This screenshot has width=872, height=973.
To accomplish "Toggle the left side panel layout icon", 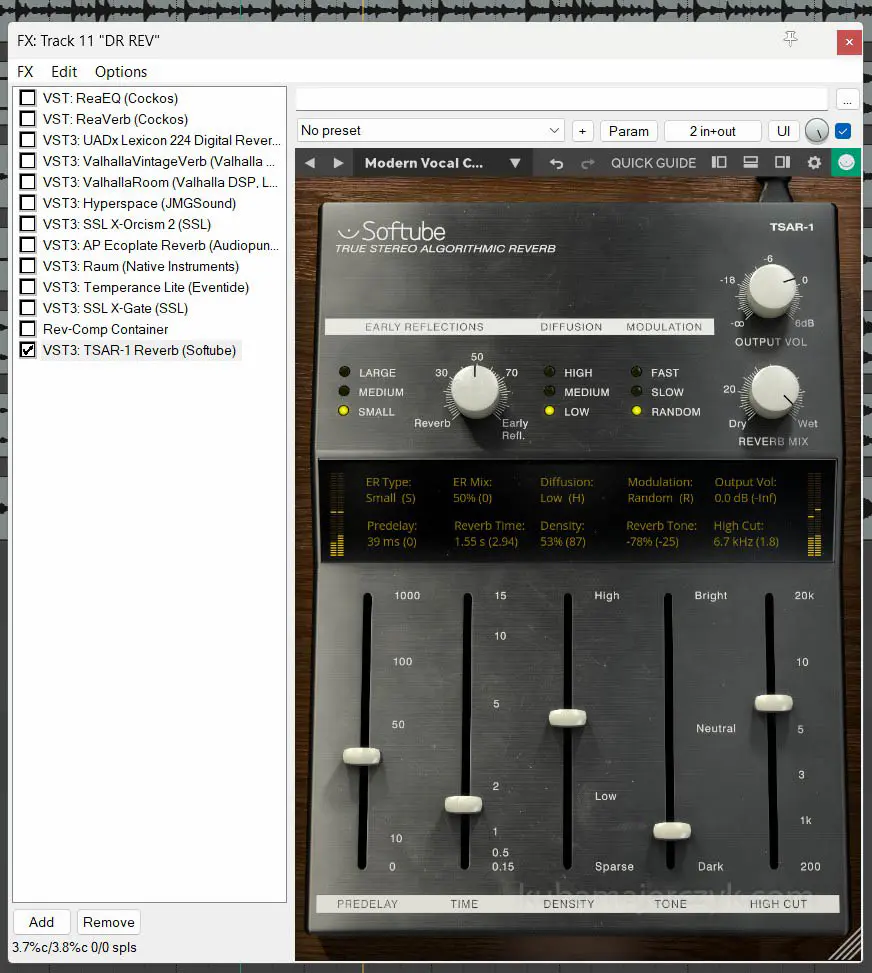I will click(718, 163).
